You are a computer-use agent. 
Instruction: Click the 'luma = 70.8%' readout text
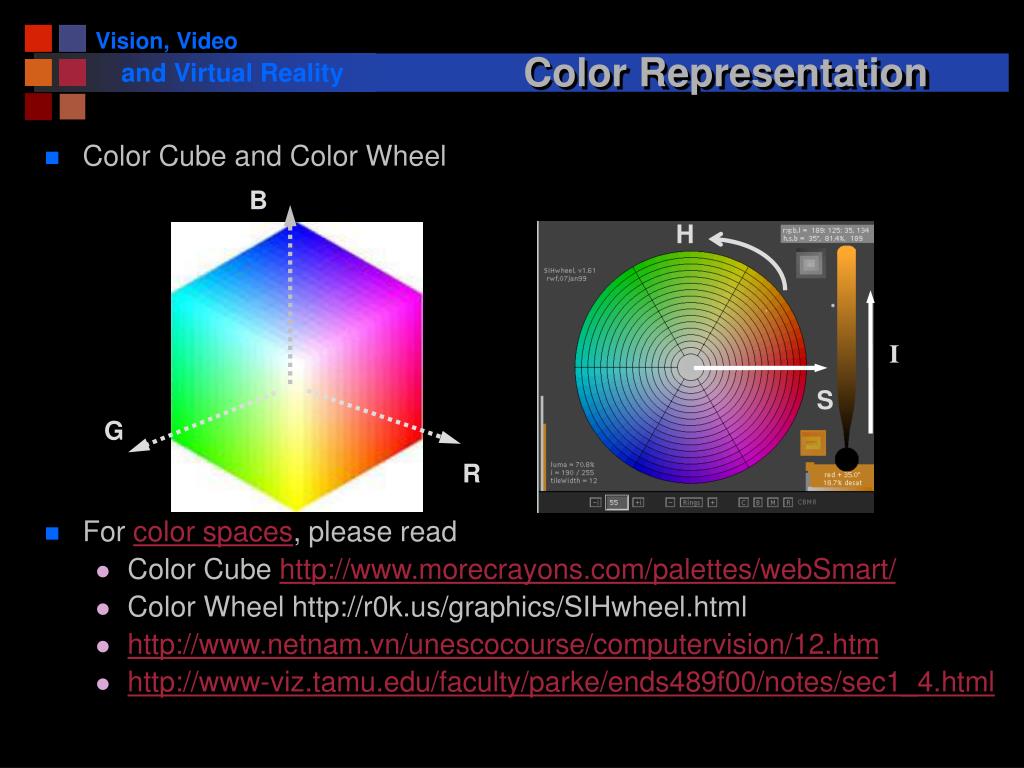(x=572, y=465)
